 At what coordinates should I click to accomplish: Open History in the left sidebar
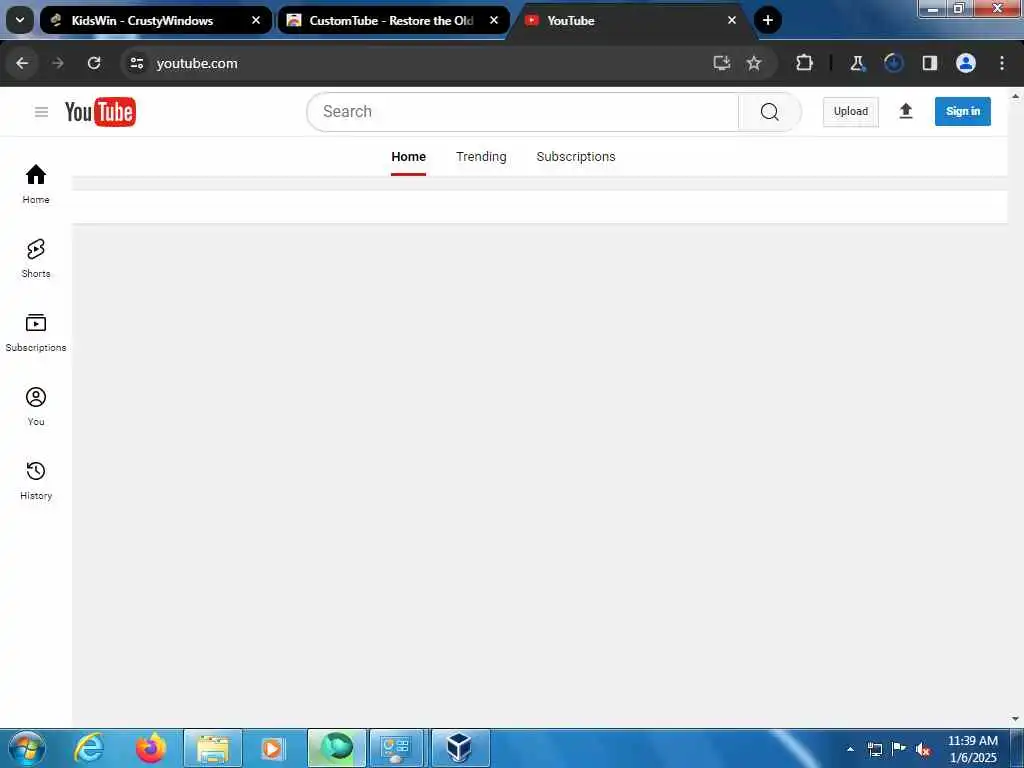(x=36, y=480)
